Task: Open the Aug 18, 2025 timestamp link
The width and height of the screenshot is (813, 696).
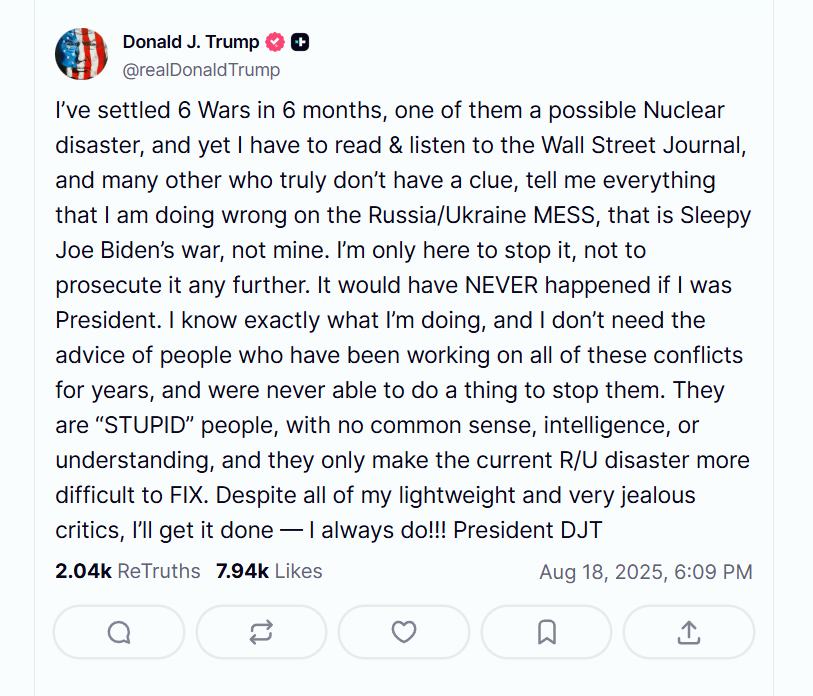Action: click(645, 572)
